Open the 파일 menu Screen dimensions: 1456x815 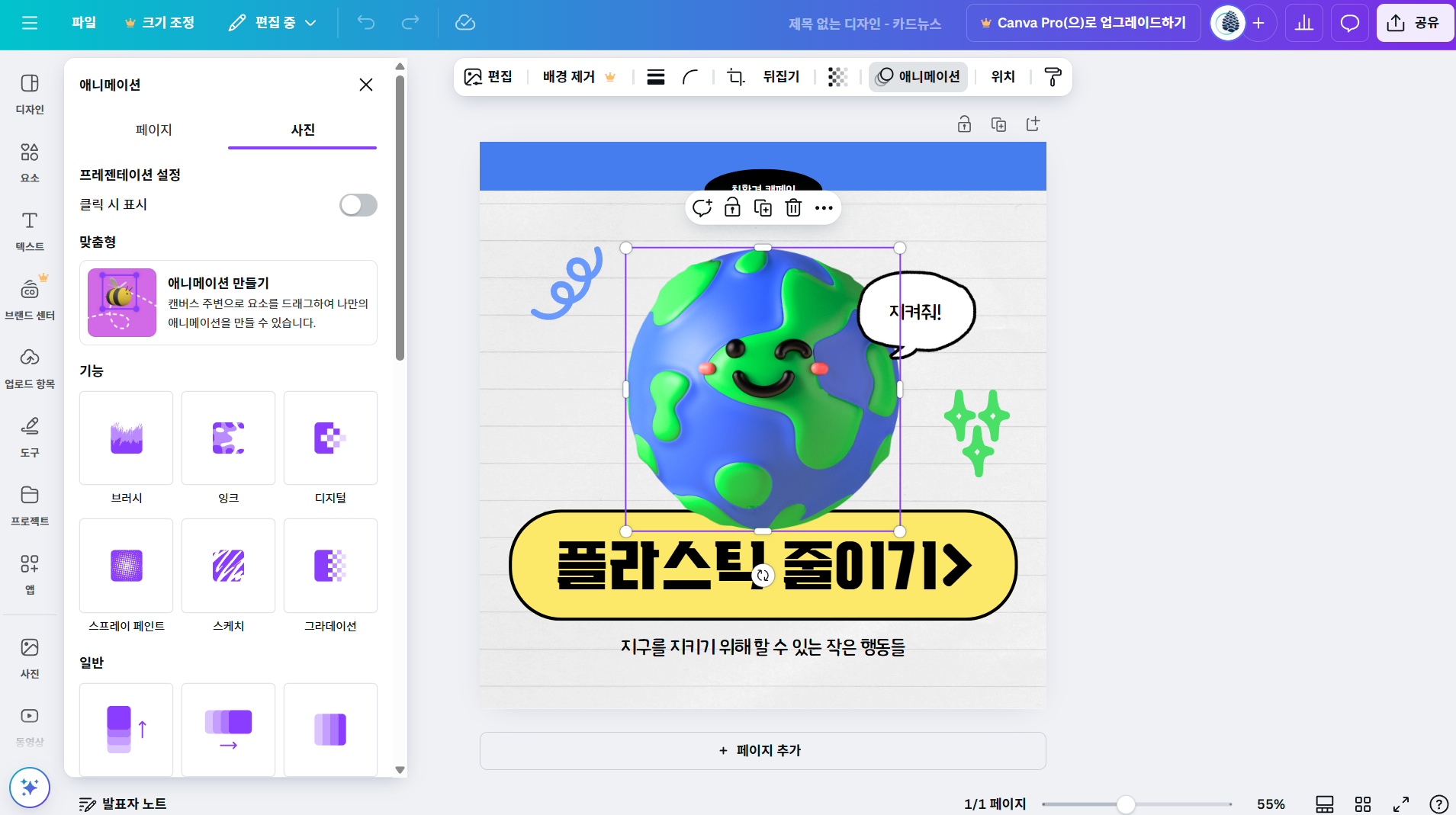coord(84,23)
